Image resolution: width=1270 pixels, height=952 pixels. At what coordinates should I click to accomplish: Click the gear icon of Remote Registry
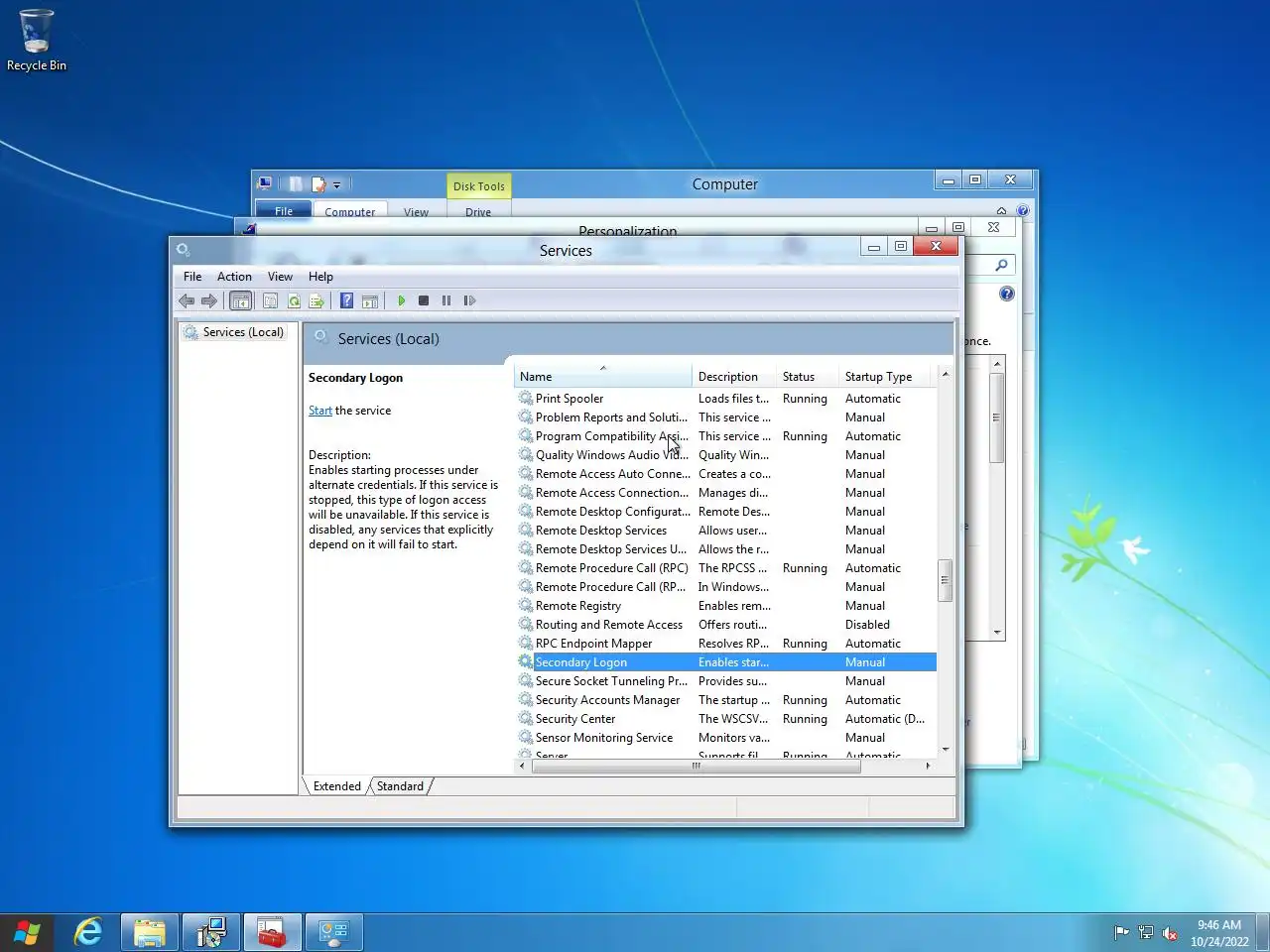[526, 606]
